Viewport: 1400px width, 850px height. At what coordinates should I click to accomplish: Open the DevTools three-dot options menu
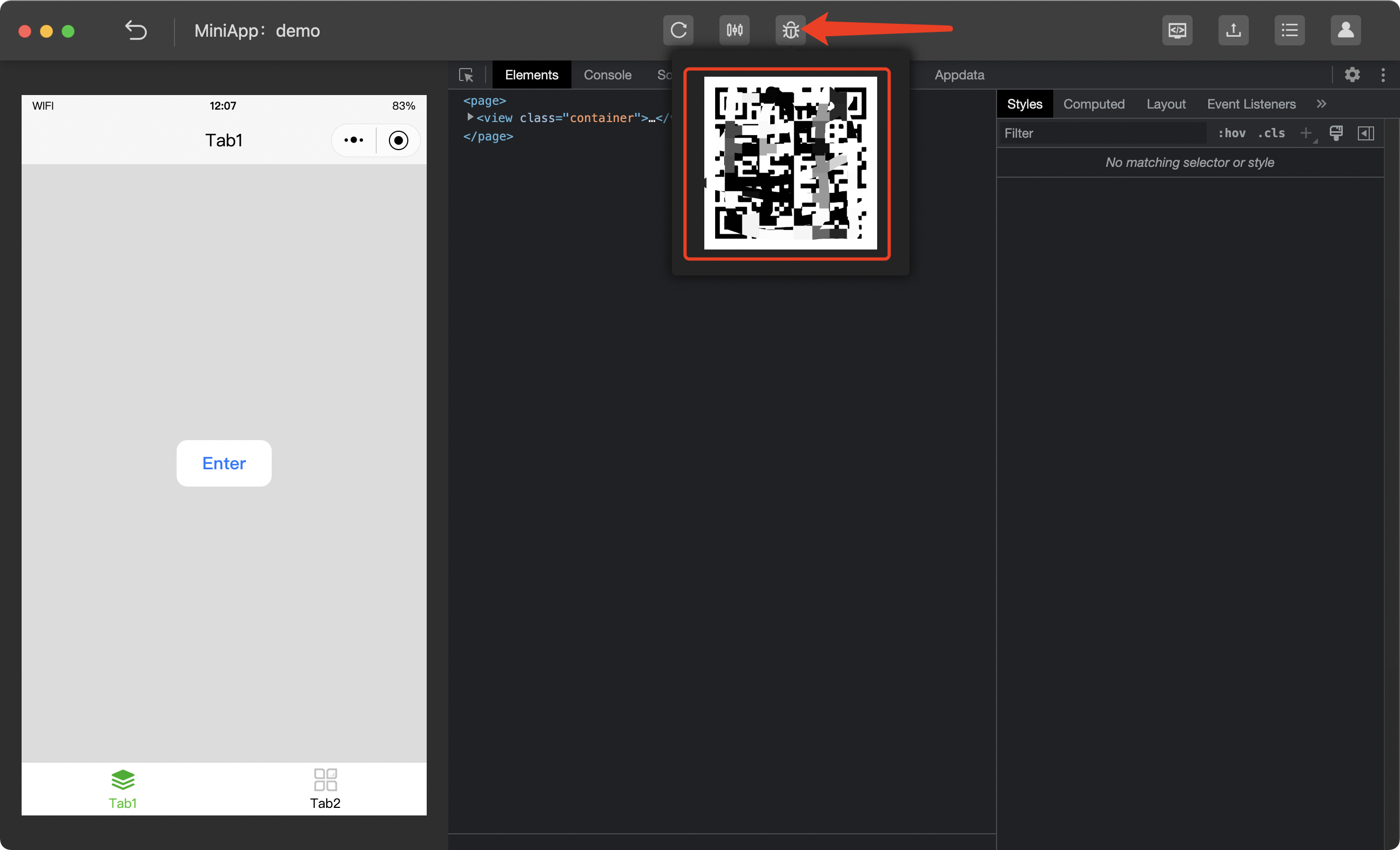point(1382,75)
